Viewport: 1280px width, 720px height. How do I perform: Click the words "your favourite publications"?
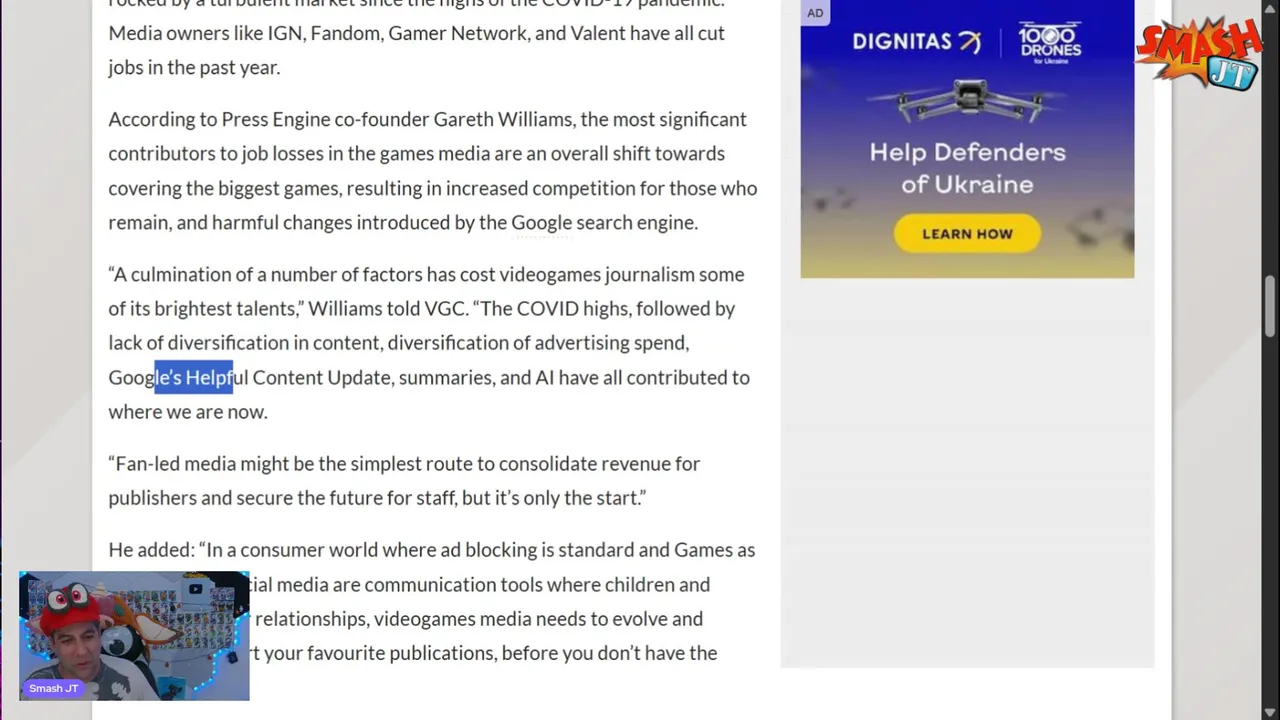(380, 652)
